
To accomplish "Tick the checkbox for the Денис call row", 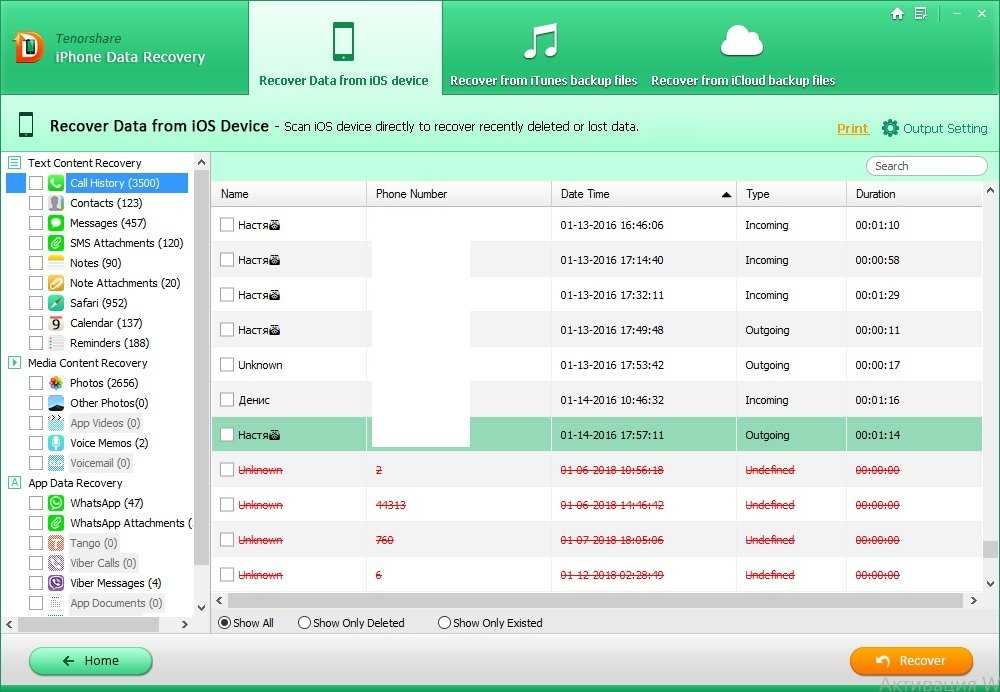I will point(227,400).
